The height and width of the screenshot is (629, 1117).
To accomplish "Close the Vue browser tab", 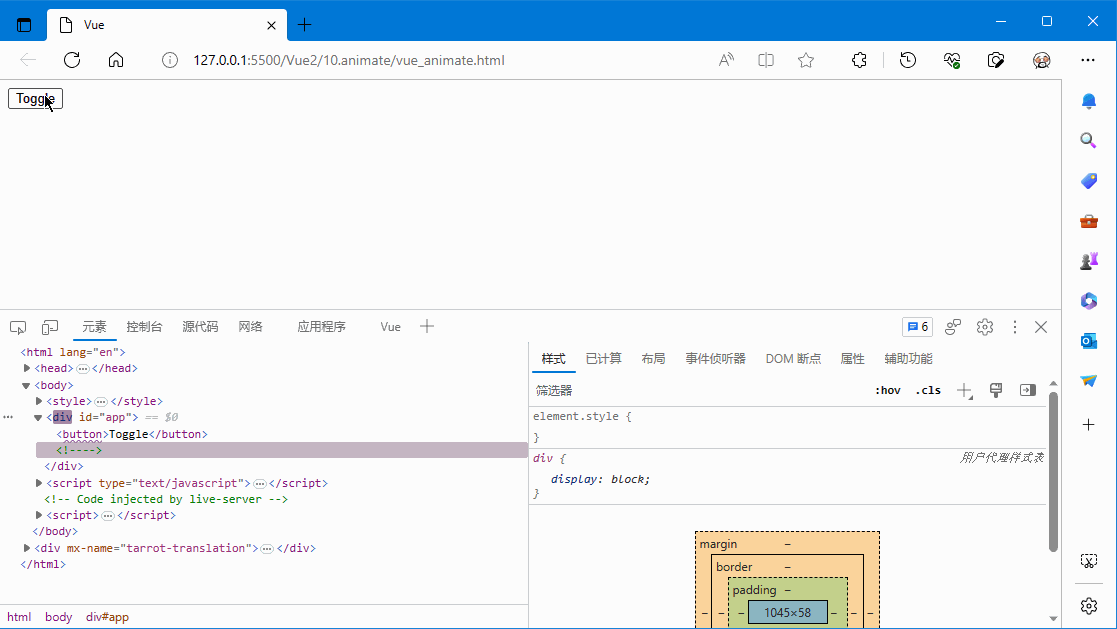I will (x=271, y=25).
